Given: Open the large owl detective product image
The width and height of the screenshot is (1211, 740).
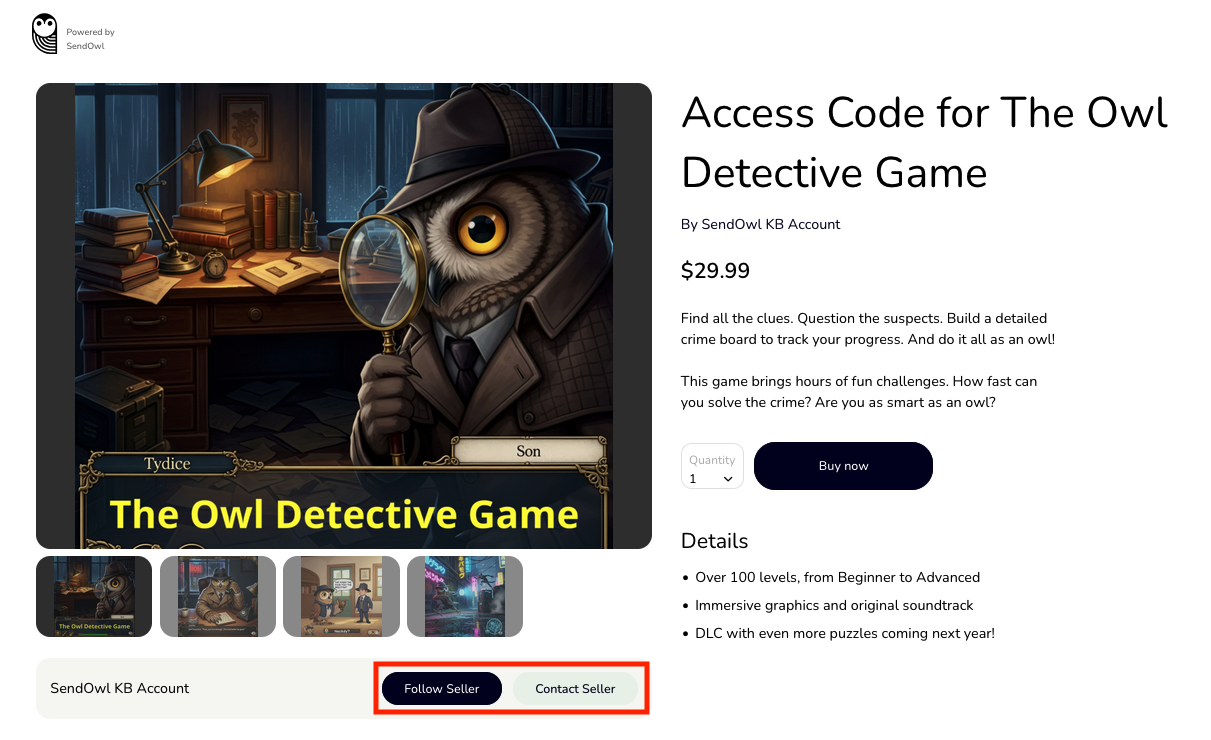Looking at the screenshot, I should click(x=344, y=316).
